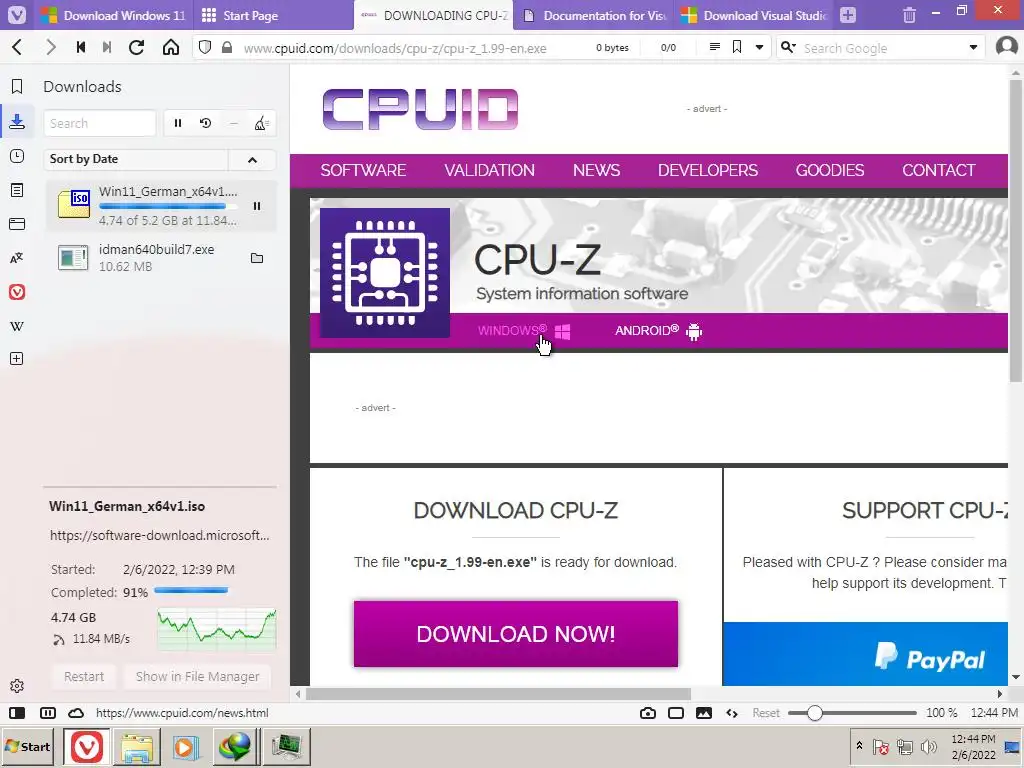Expand the search field history dropdown
This screenshot has width=1024, height=768.
click(973, 48)
